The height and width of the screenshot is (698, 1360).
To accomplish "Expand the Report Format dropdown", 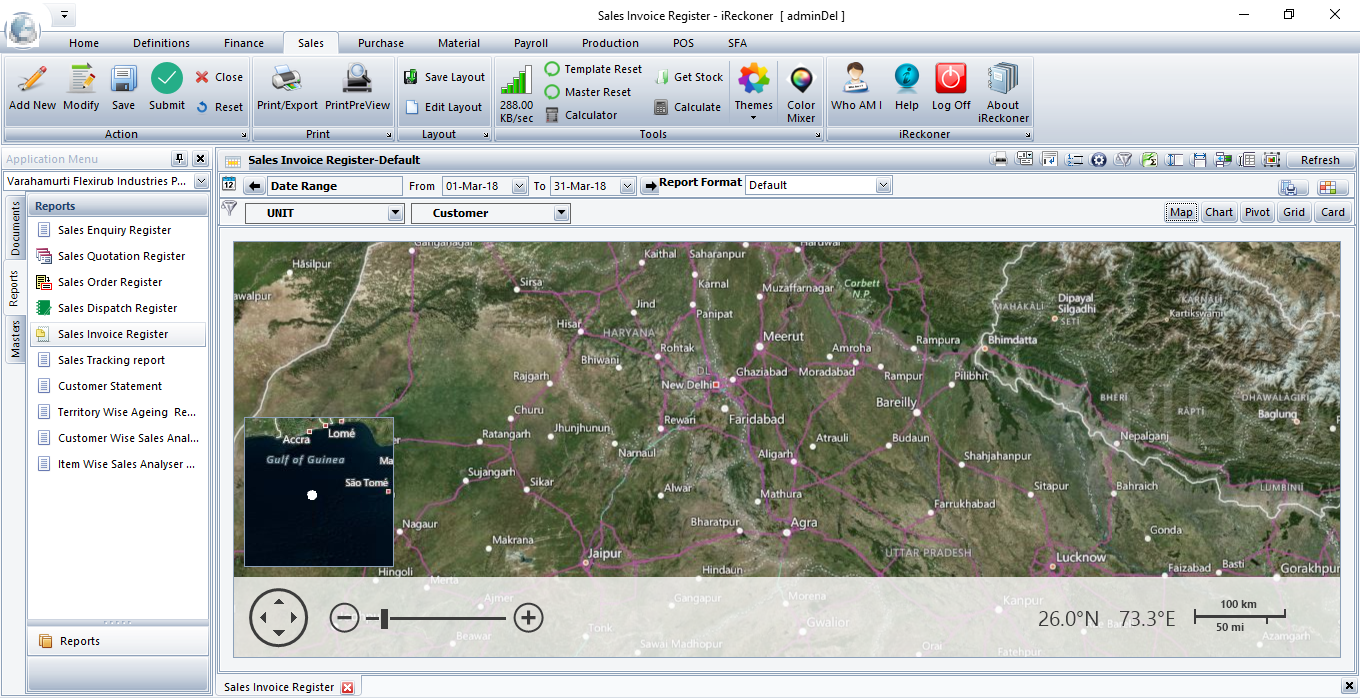I will click(x=883, y=185).
